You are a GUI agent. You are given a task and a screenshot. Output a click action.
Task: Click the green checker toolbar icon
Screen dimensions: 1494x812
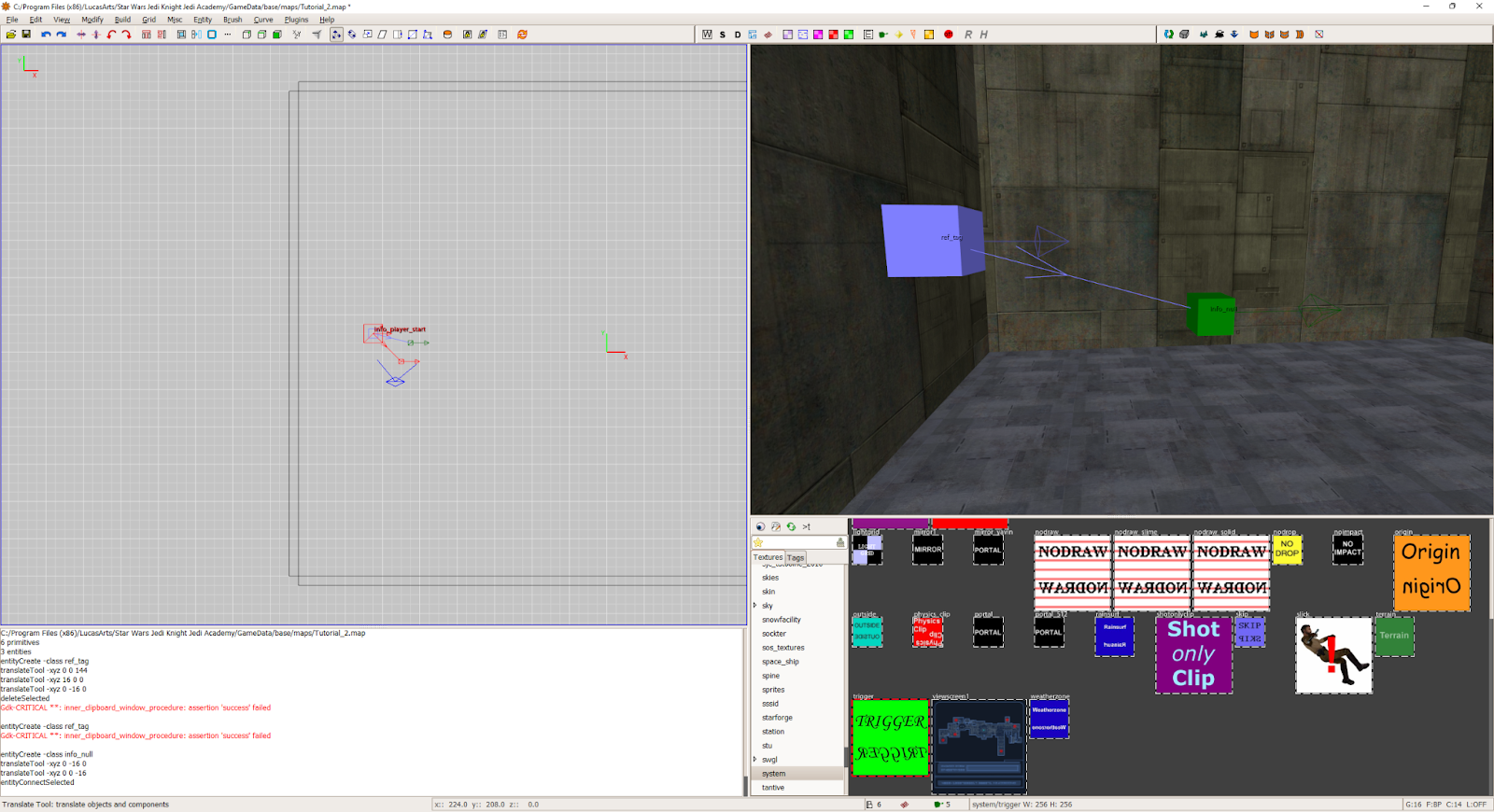tap(849, 35)
